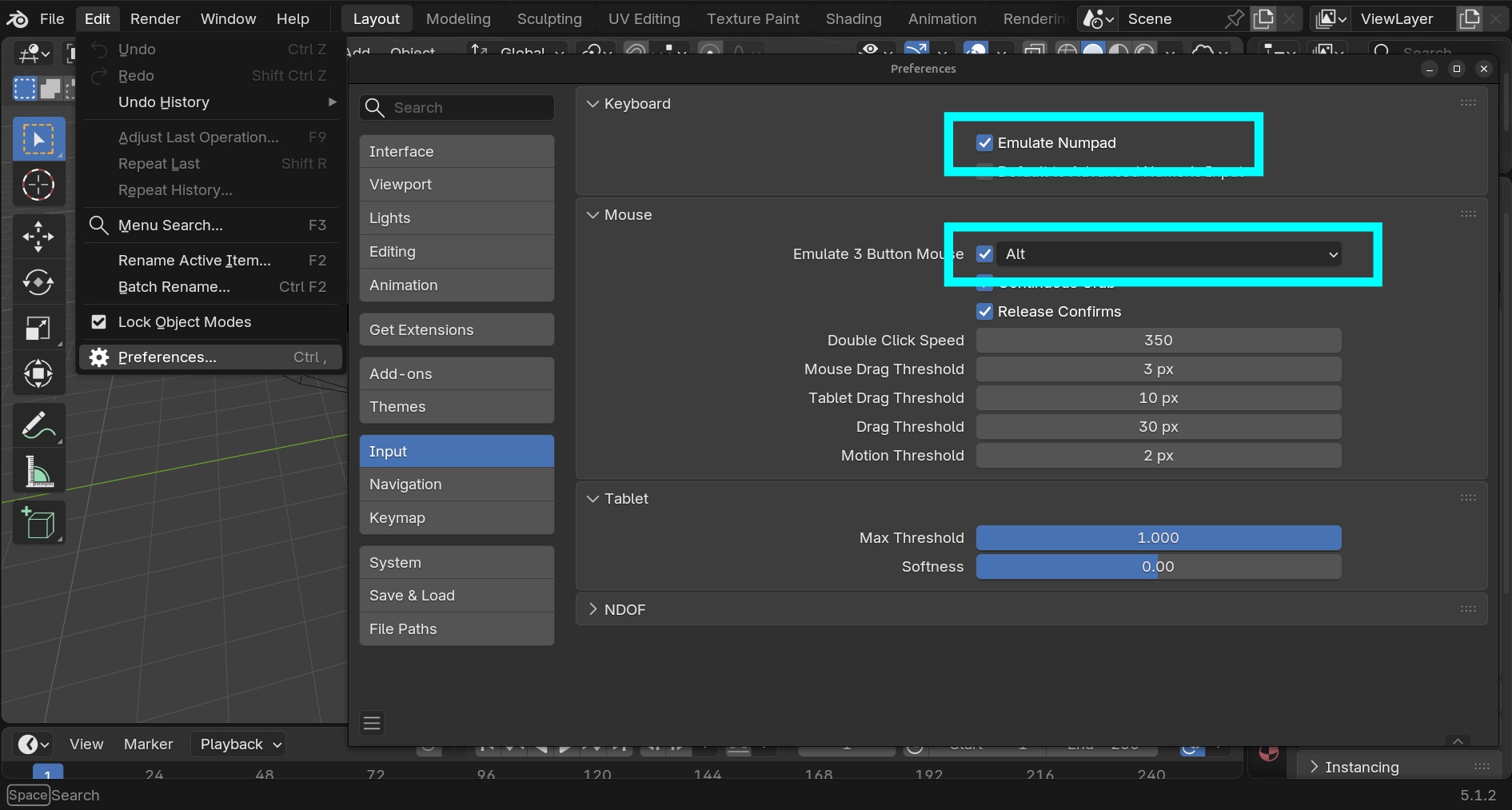Open the Alt modifier dropdown

click(x=1170, y=254)
